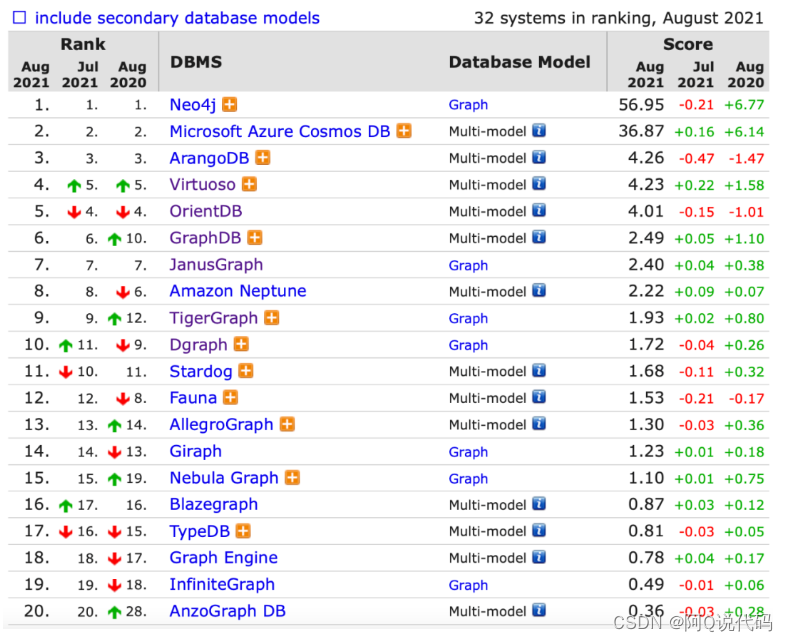Click the blue info icon in the TypeDB row
Screen dimensions: 788x642
[539, 530]
